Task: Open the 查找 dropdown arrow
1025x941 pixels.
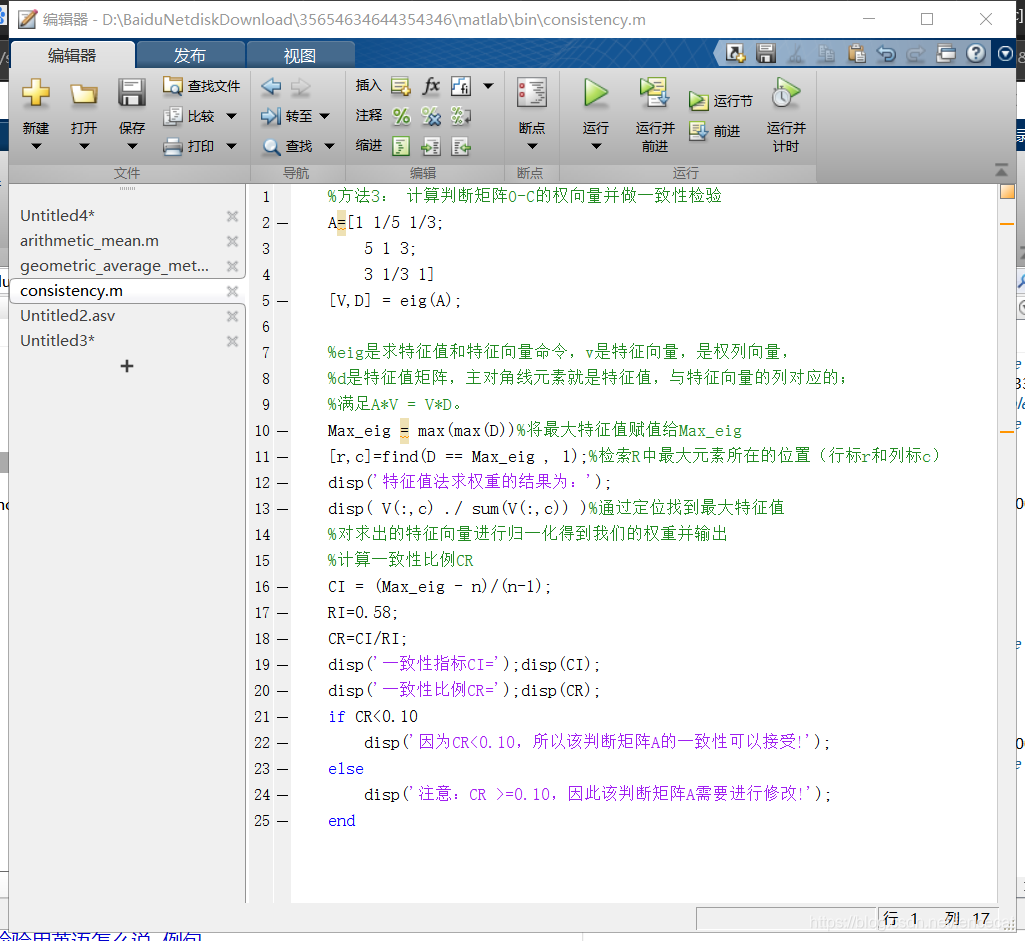Action: tap(329, 146)
